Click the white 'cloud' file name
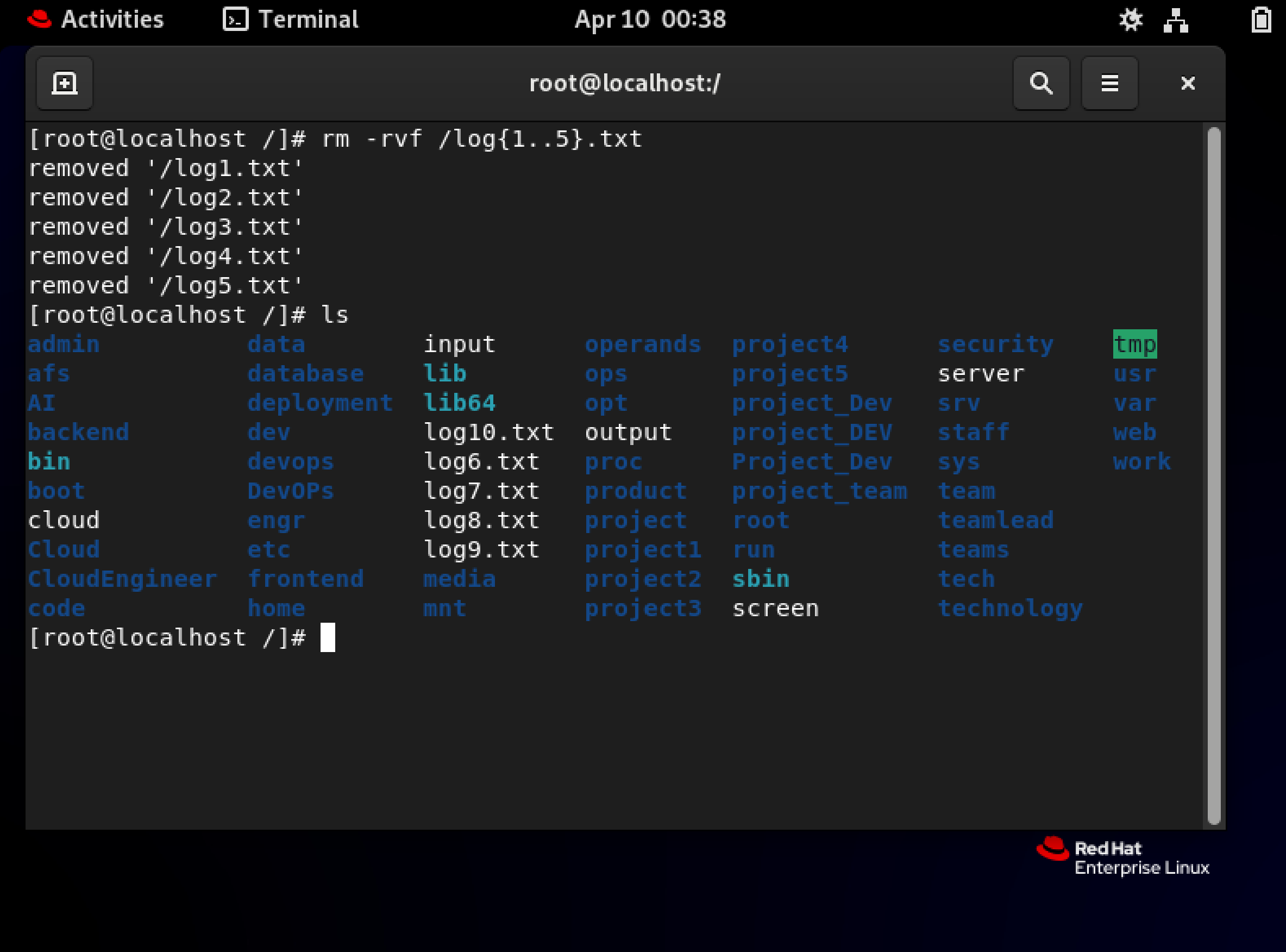 point(64,521)
